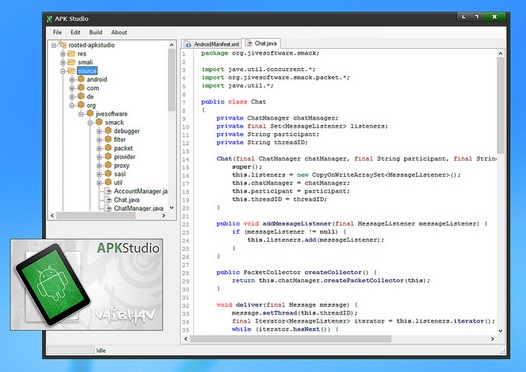Image resolution: width=526 pixels, height=372 pixels.
Task: Click the APKStudio splash logo image
Action: (x=87, y=284)
